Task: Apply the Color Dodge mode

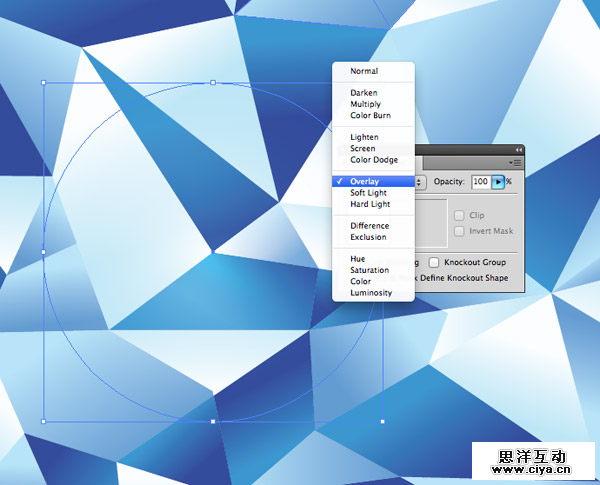Action: [x=373, y=160]
